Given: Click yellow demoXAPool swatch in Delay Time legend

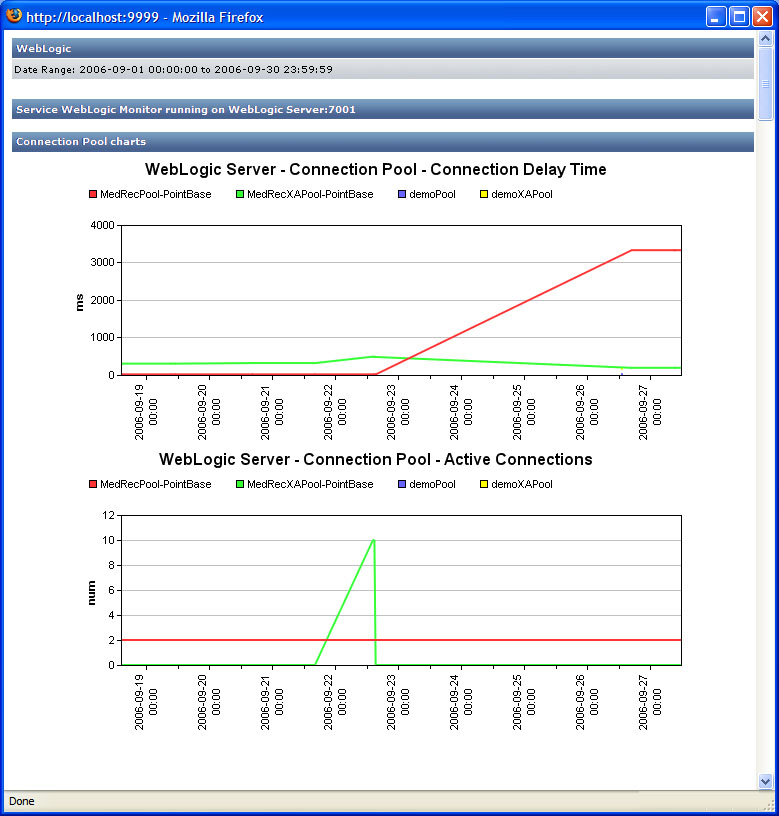Looking at the screenshot, I should click(484, 194).
